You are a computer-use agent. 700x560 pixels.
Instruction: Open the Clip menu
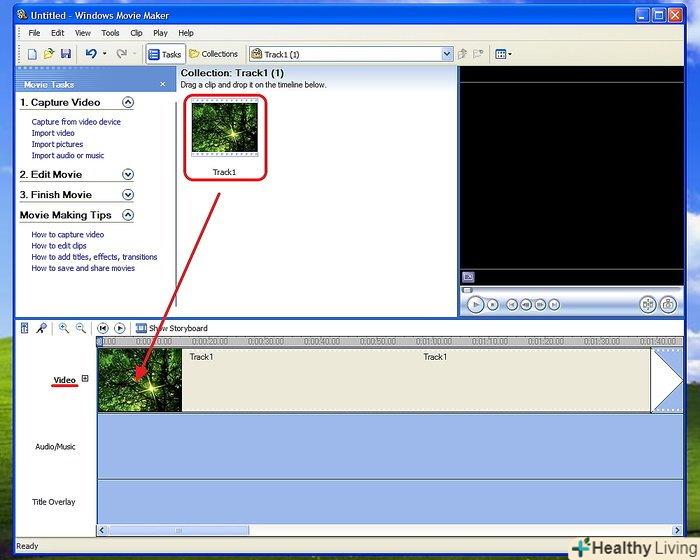tap(136, 33)
